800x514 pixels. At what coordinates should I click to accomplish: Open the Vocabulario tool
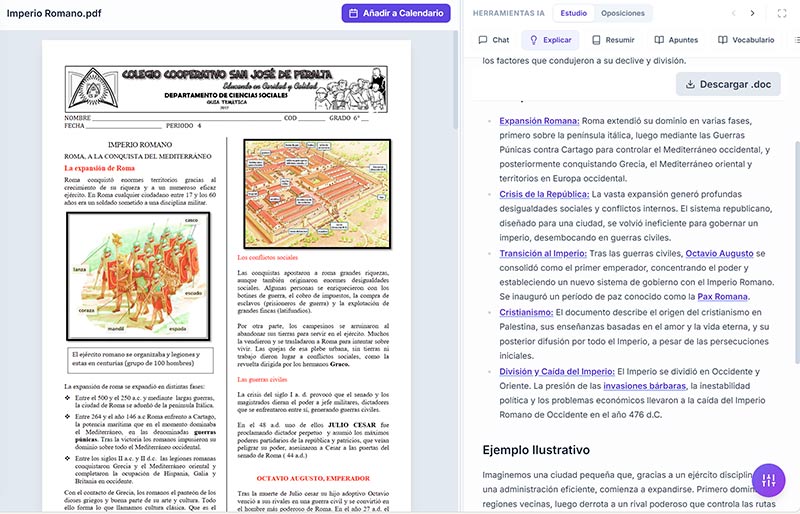click(x=746, y=40)
